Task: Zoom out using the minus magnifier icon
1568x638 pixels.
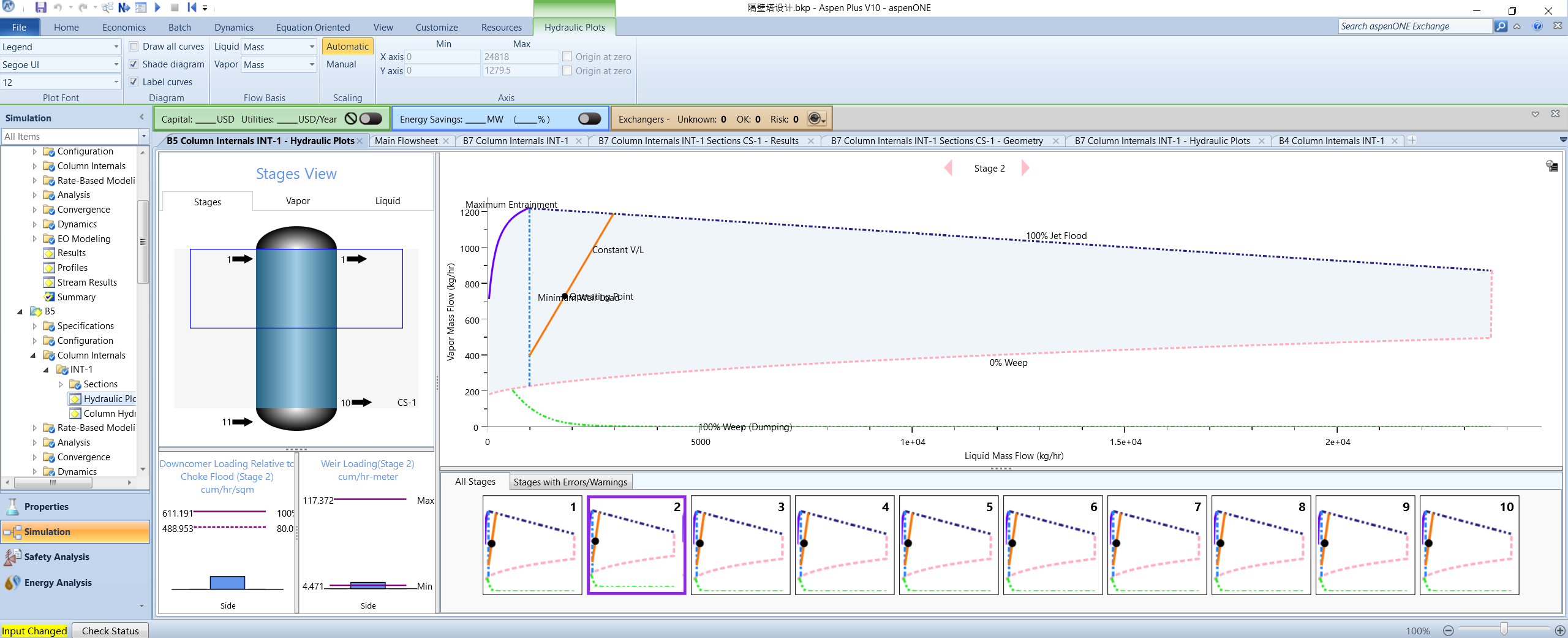Action: coord(1448,631)
